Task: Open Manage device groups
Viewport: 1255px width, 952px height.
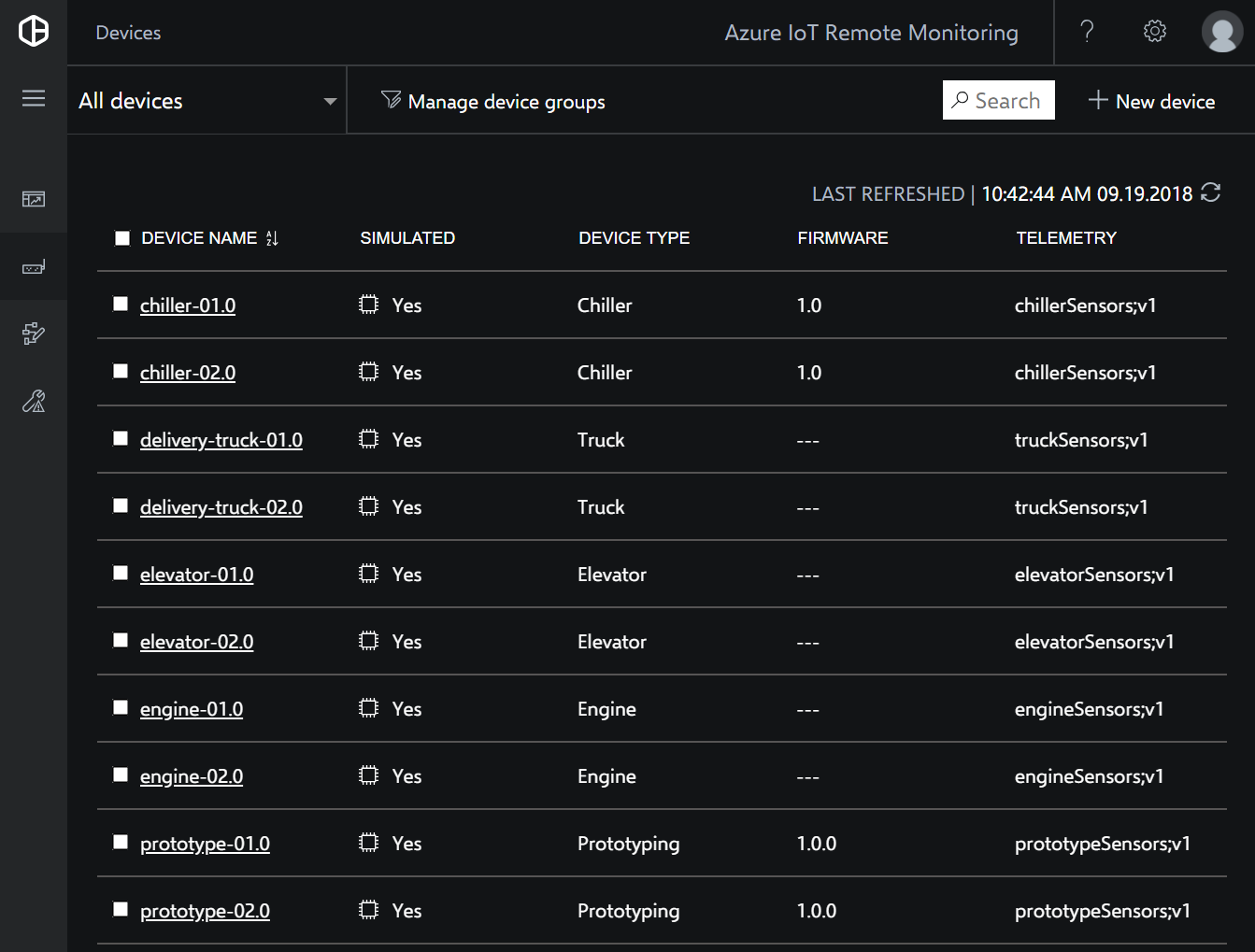Action: coord(493,101)
